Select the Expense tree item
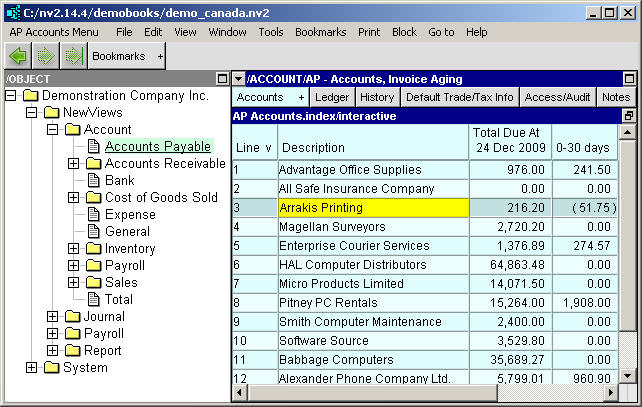Viewport: 642px width, 407px height. tap(130, 215)
